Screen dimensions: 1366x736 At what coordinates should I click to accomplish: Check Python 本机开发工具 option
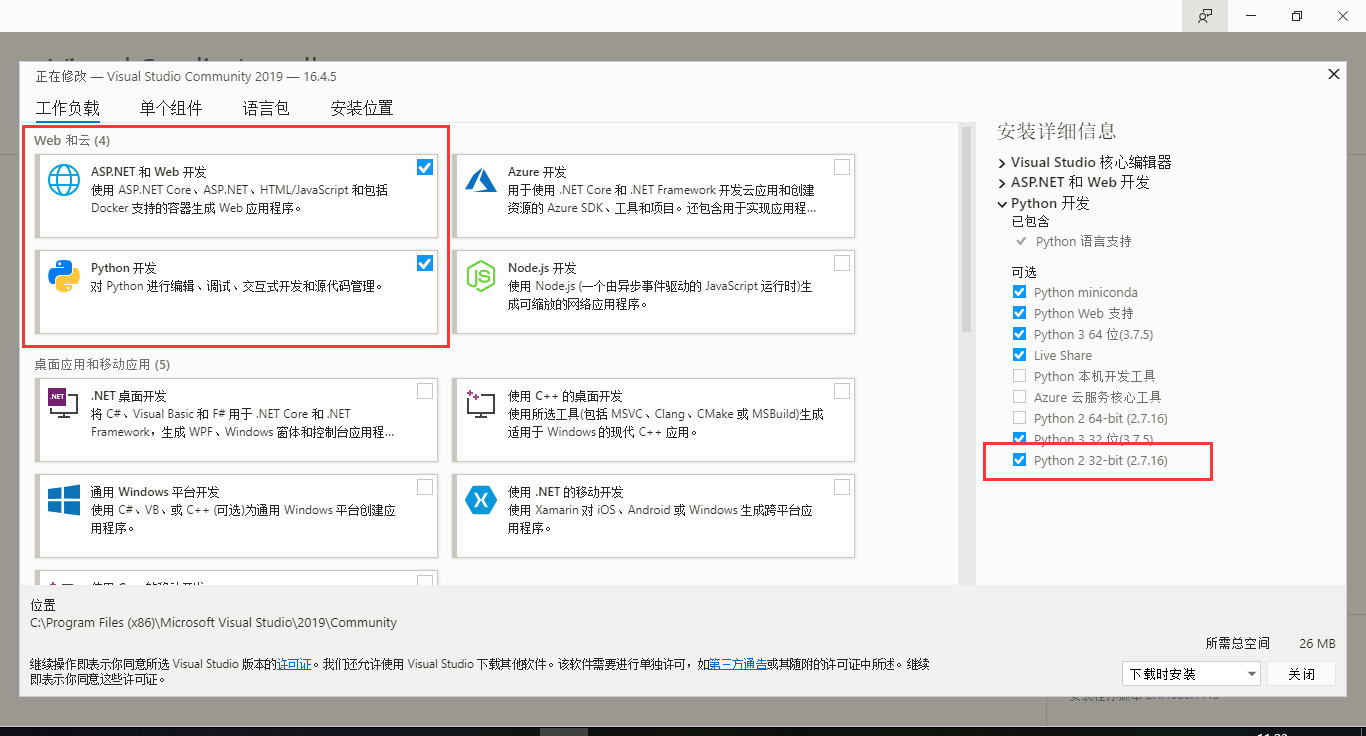point(1019,376)
